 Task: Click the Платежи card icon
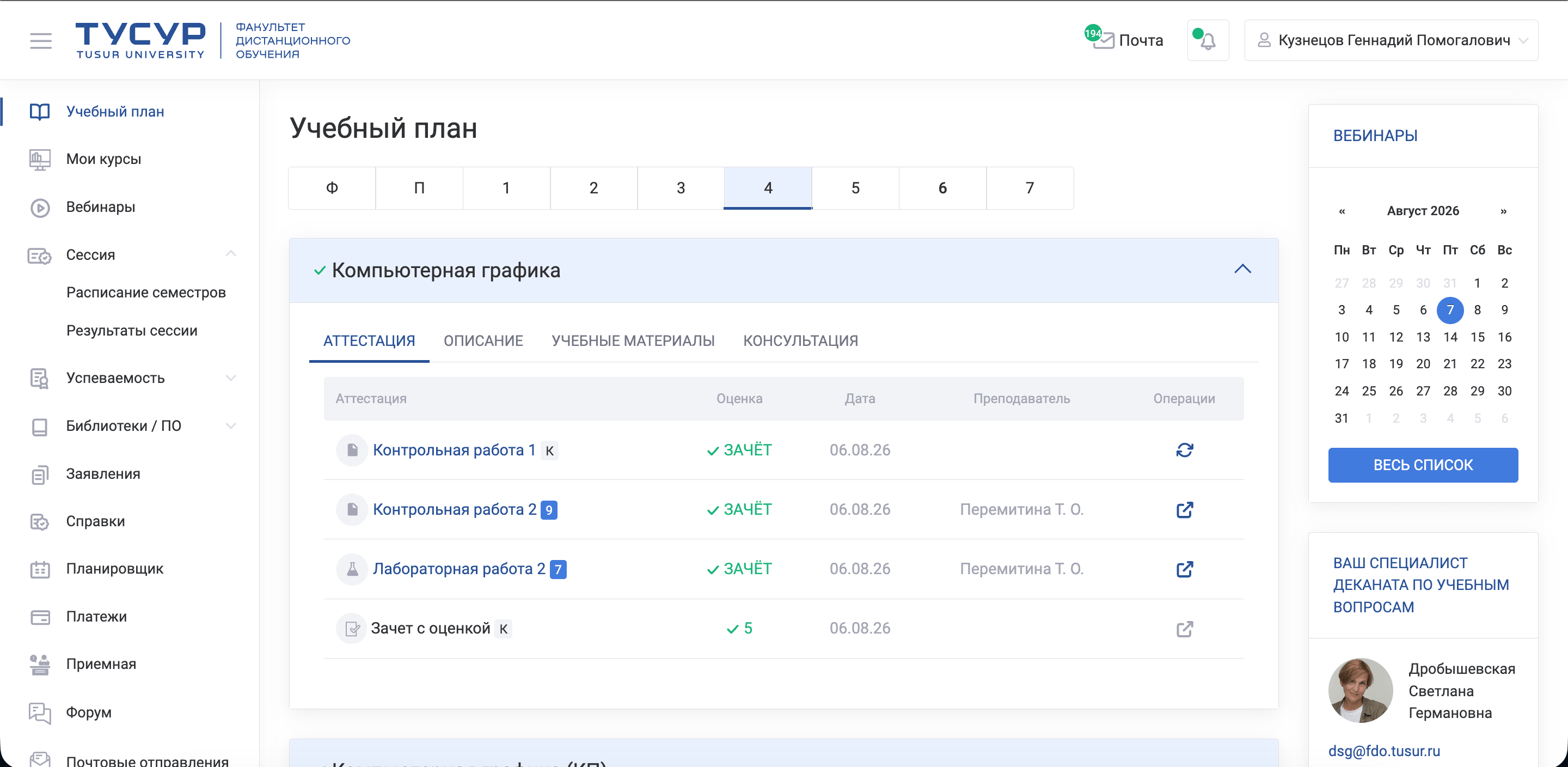(x=40, y=617)
